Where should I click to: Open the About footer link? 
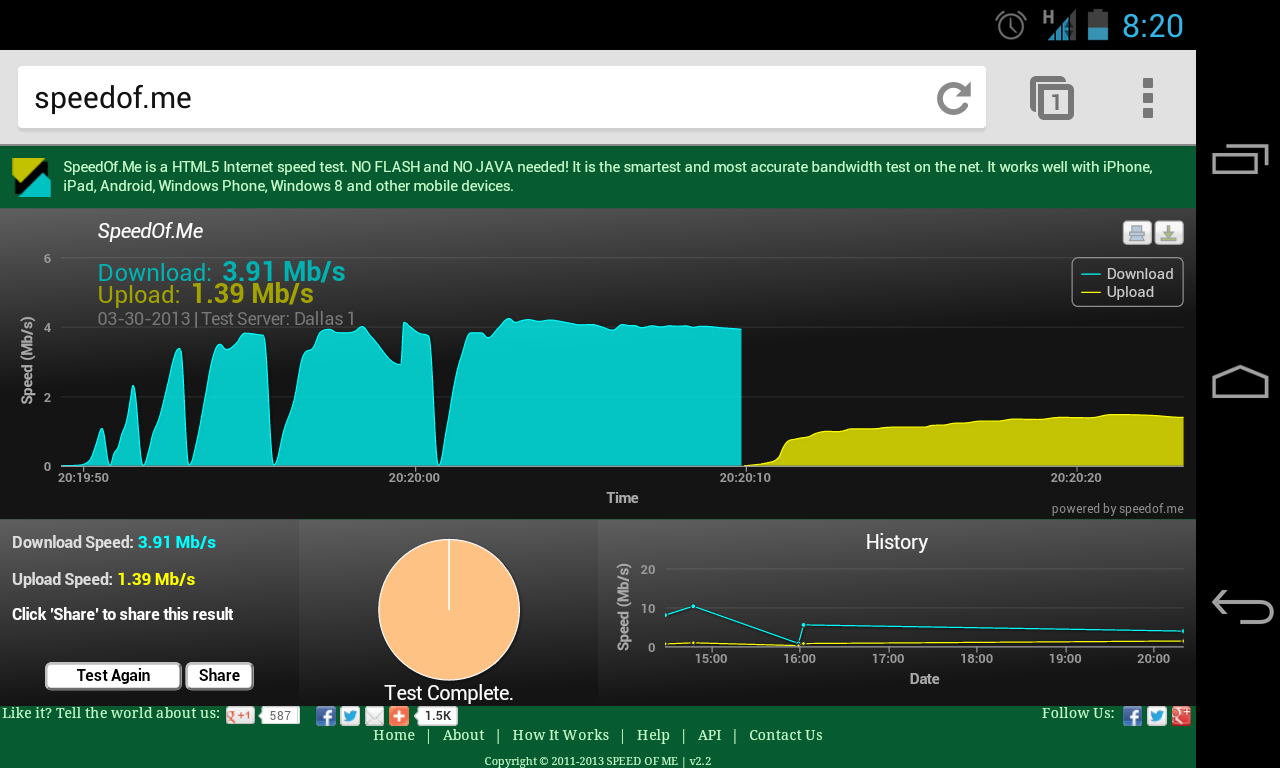point(464,735)
